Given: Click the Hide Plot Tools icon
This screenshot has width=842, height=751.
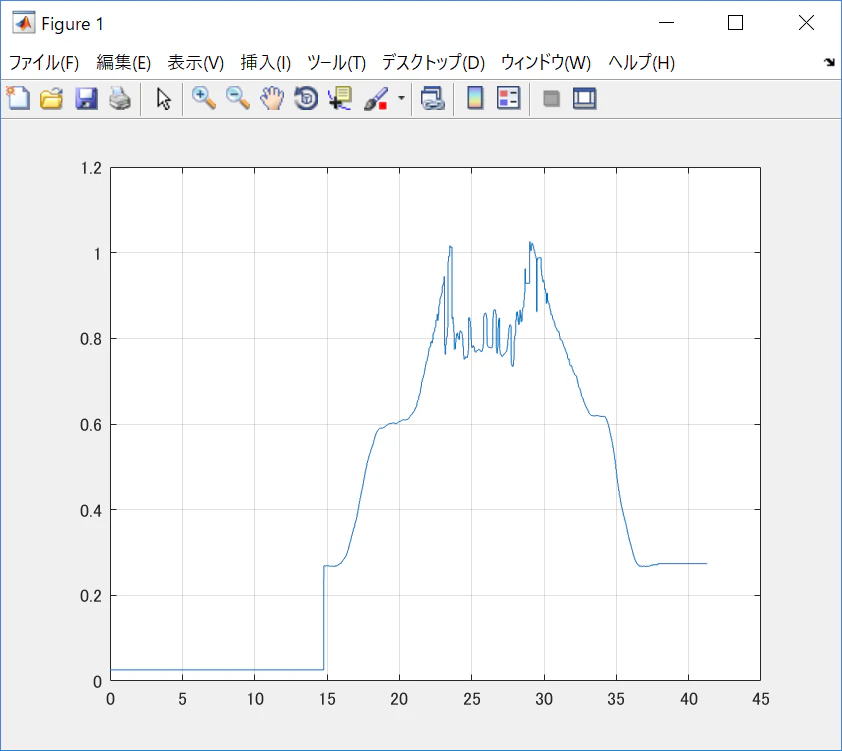Looking at the screenshot, I should click(x=551, y=98).
